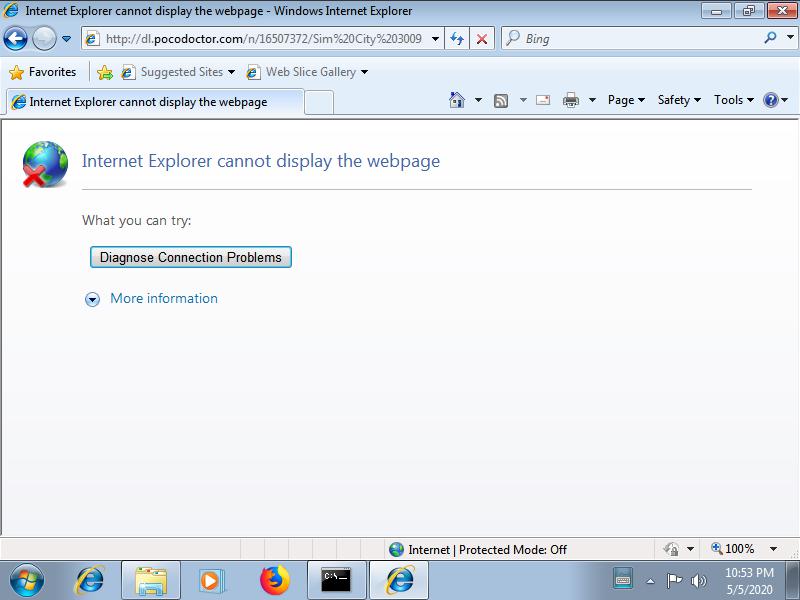800x600 pixels.
Task: Click Internet Protected Mode status zone
Action: (x=478, y=549)
